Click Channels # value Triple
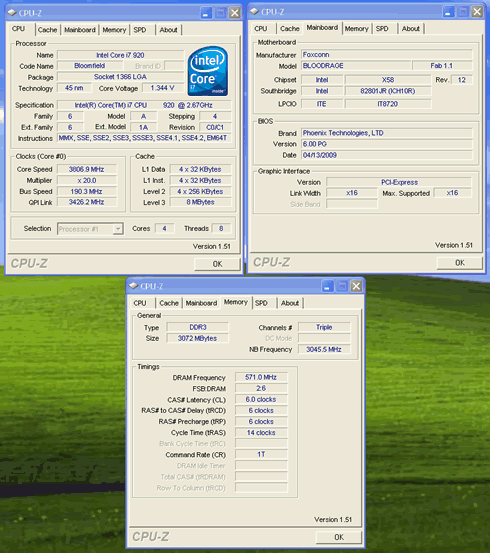This screenshot has height=553, width=490. 324,327
